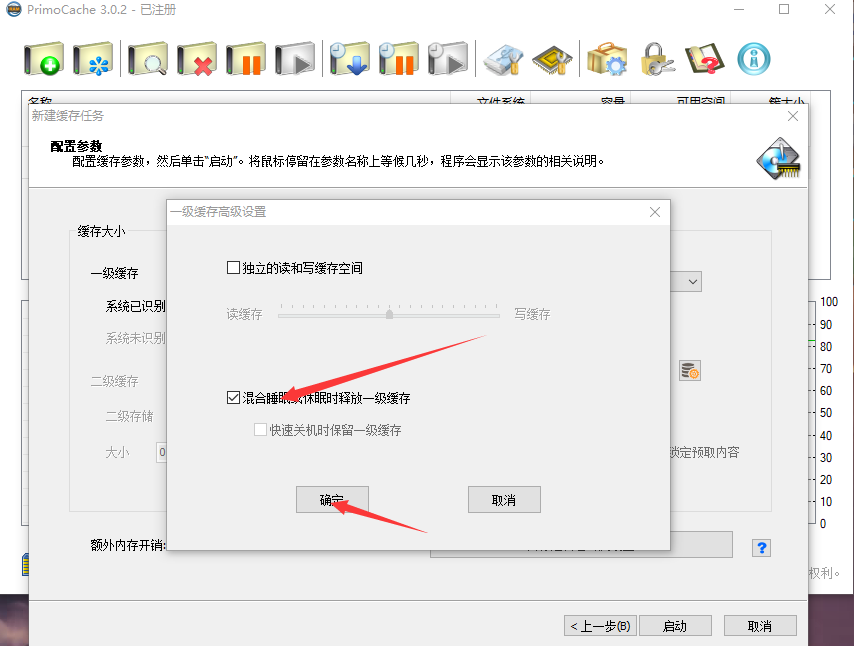Toggle the 快速关机时保留一级缓存 checkbox

click(x=260, y=430)
